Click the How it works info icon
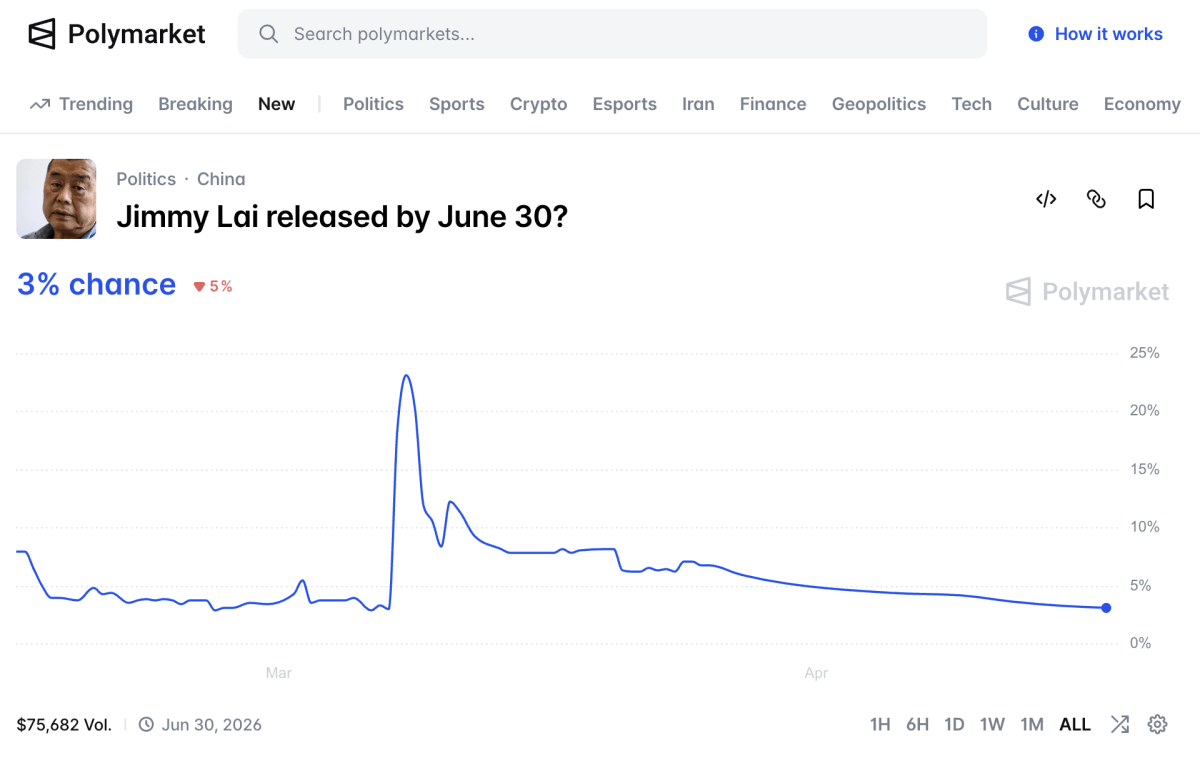The height and width of the screenshot is (758, 1200). pos(1036,34)
